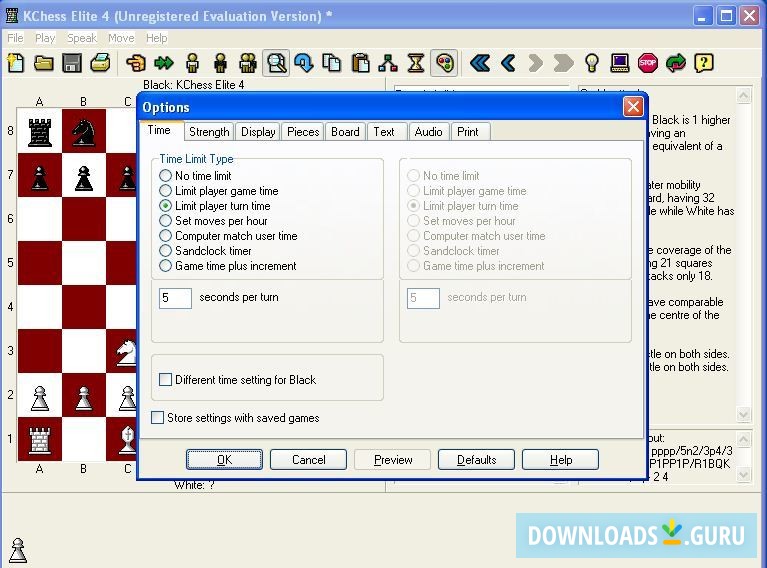Open the File menu
Screen dimensions: 767x568
[15, 38]
